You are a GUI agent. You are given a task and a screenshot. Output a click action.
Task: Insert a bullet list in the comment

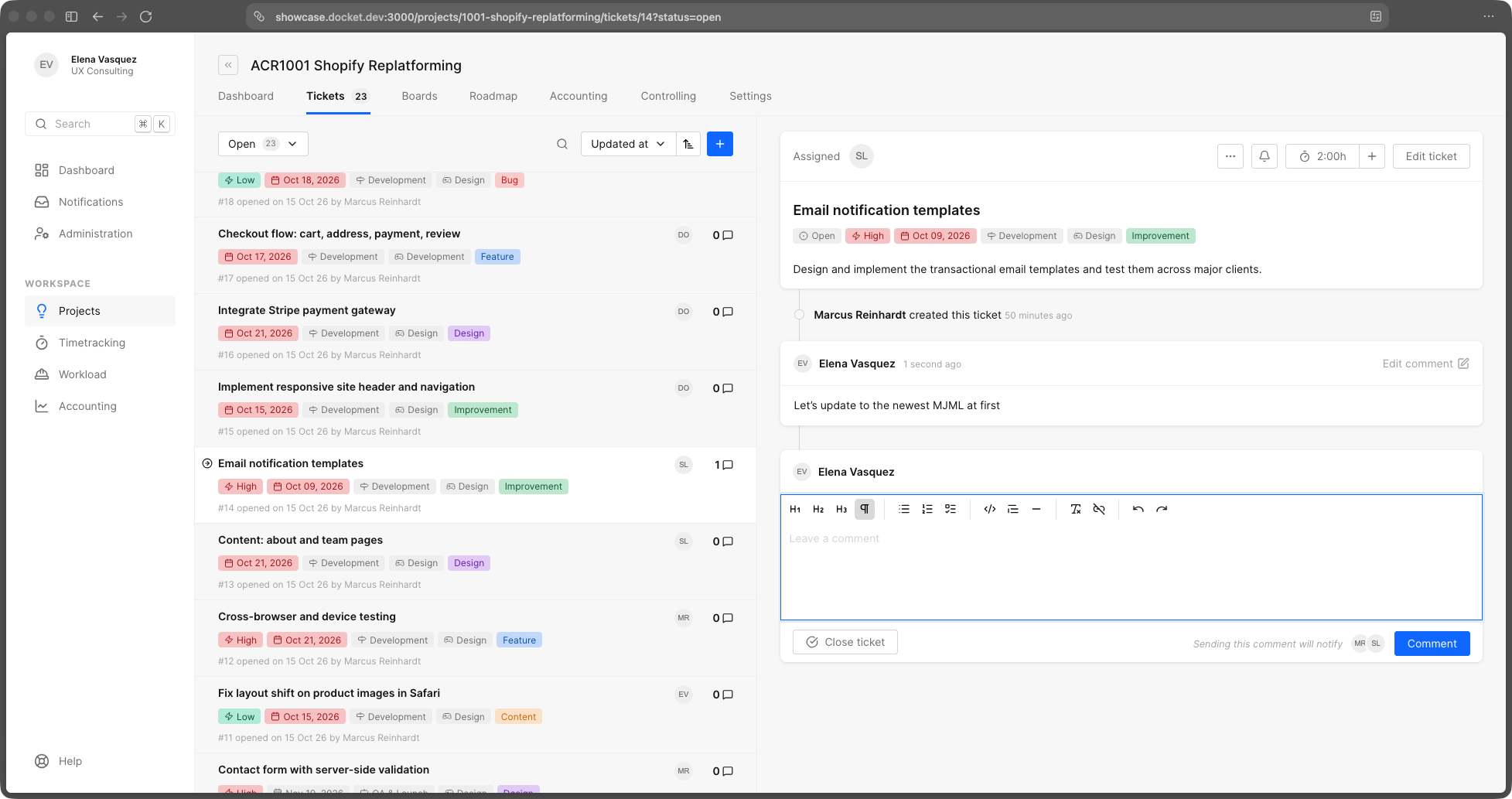coord(904,509)
